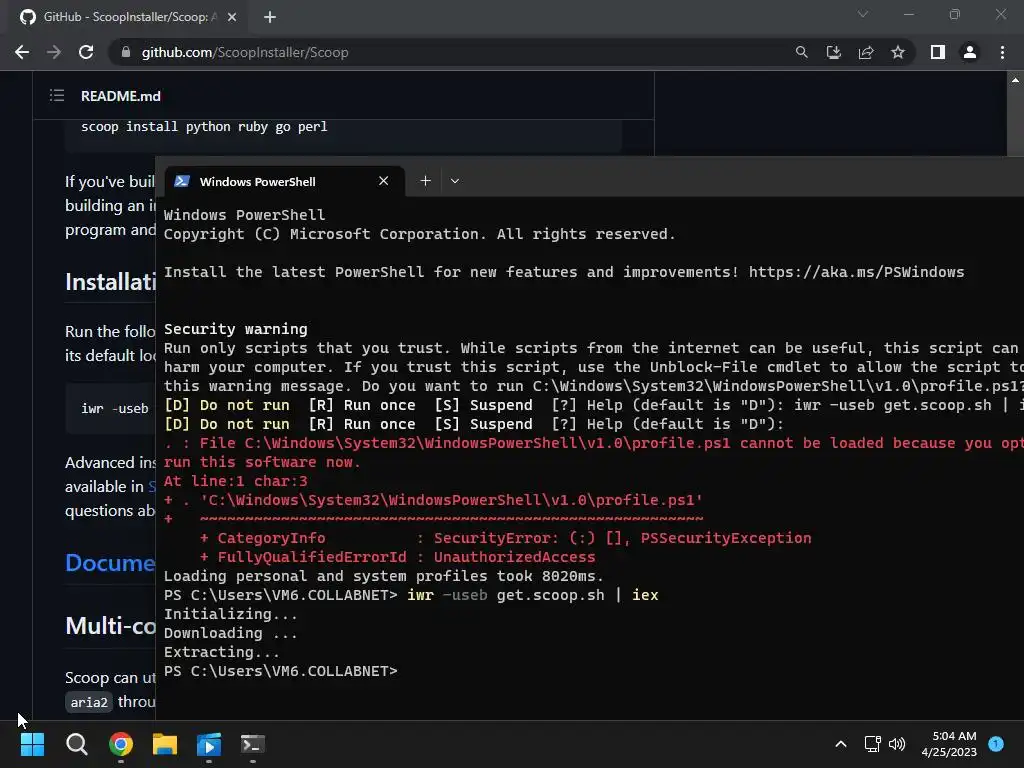Open Chrome from the taskbar

coord(121,744)
